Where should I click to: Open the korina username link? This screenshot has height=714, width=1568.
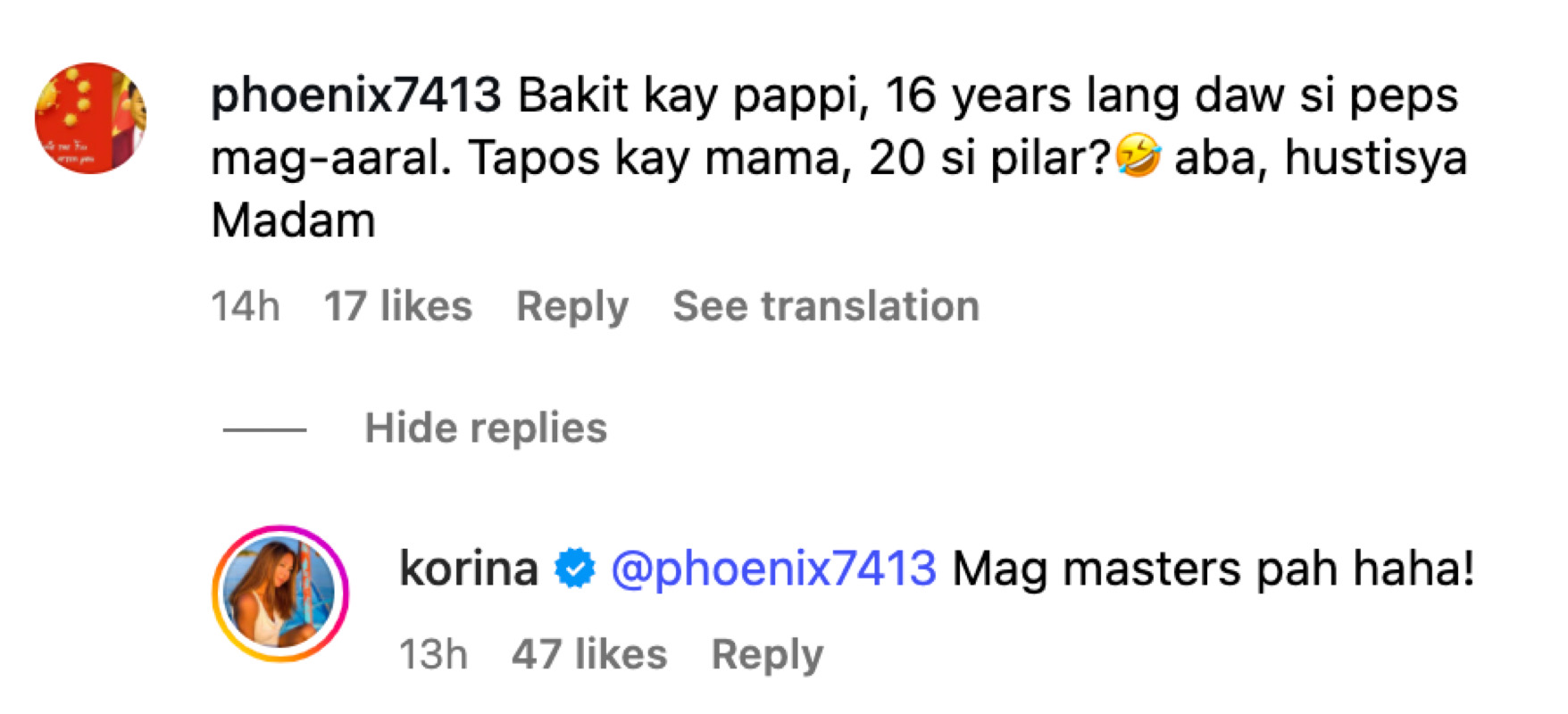tap(469, 569)
